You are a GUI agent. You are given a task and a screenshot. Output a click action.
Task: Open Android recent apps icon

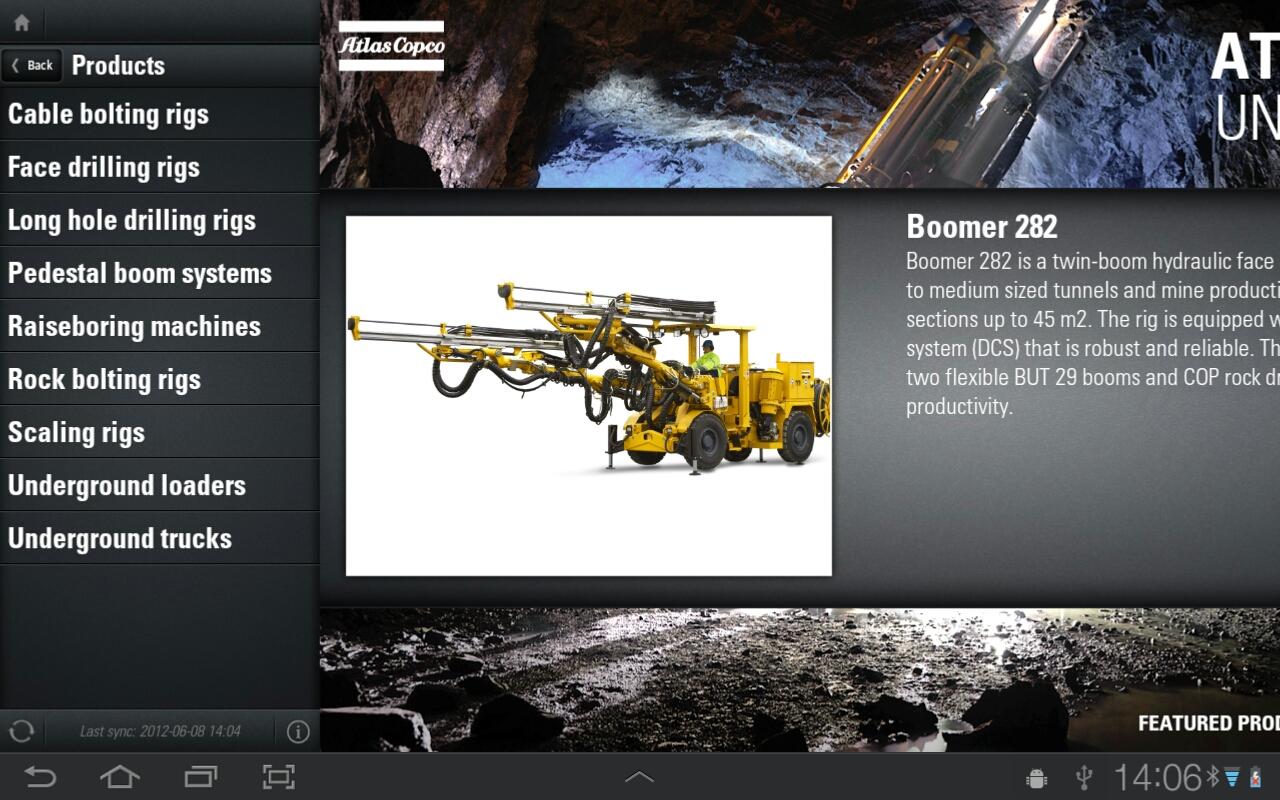pos(200,777)
